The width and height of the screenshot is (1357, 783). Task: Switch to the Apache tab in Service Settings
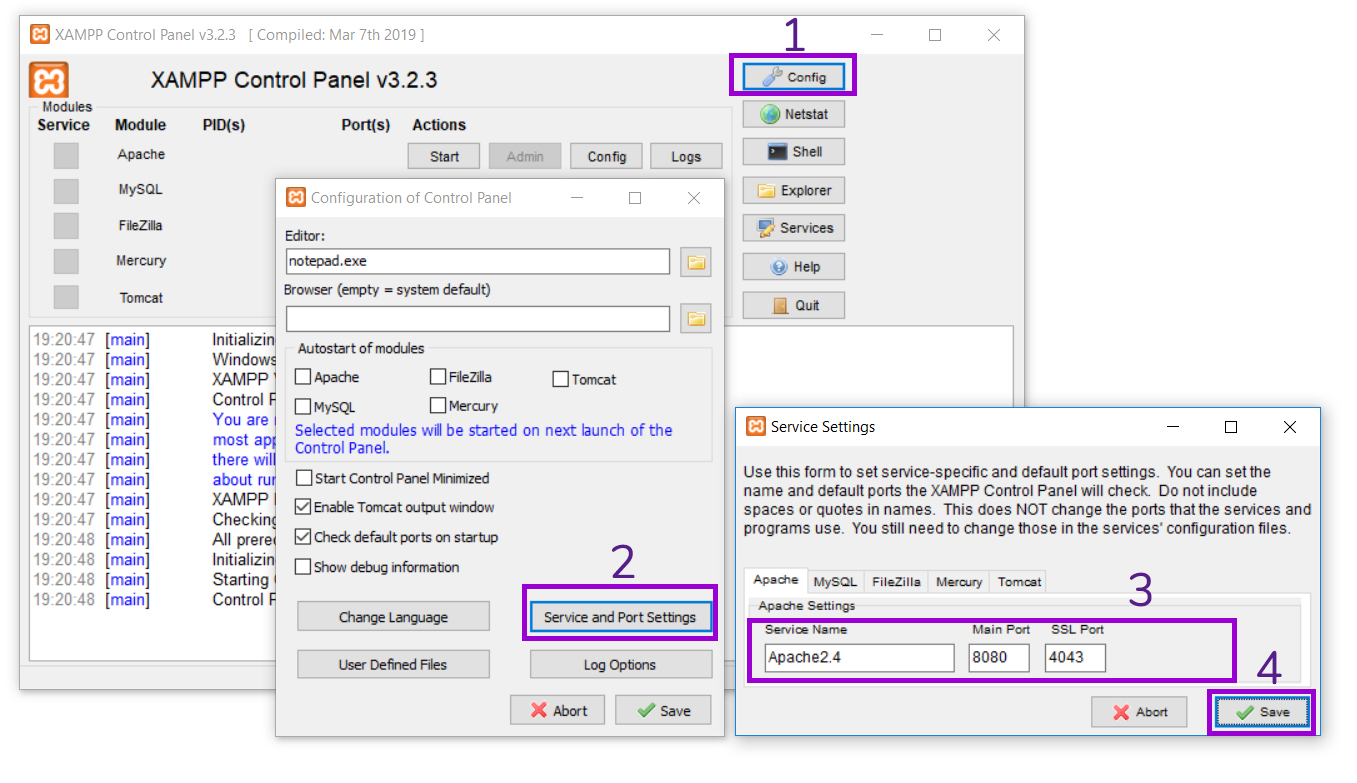click(776, 580)
